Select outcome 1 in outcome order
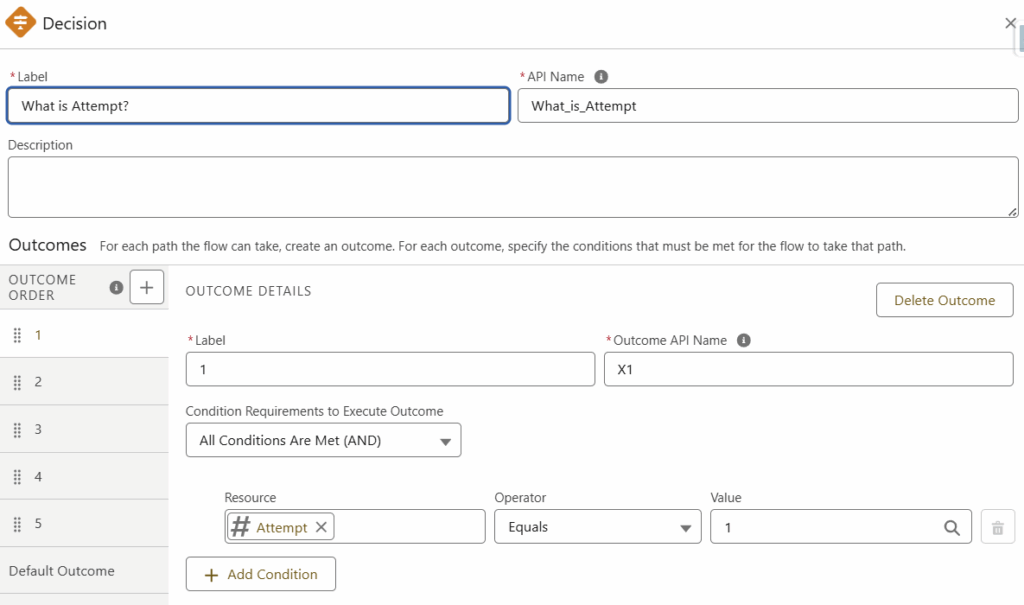 38,335
